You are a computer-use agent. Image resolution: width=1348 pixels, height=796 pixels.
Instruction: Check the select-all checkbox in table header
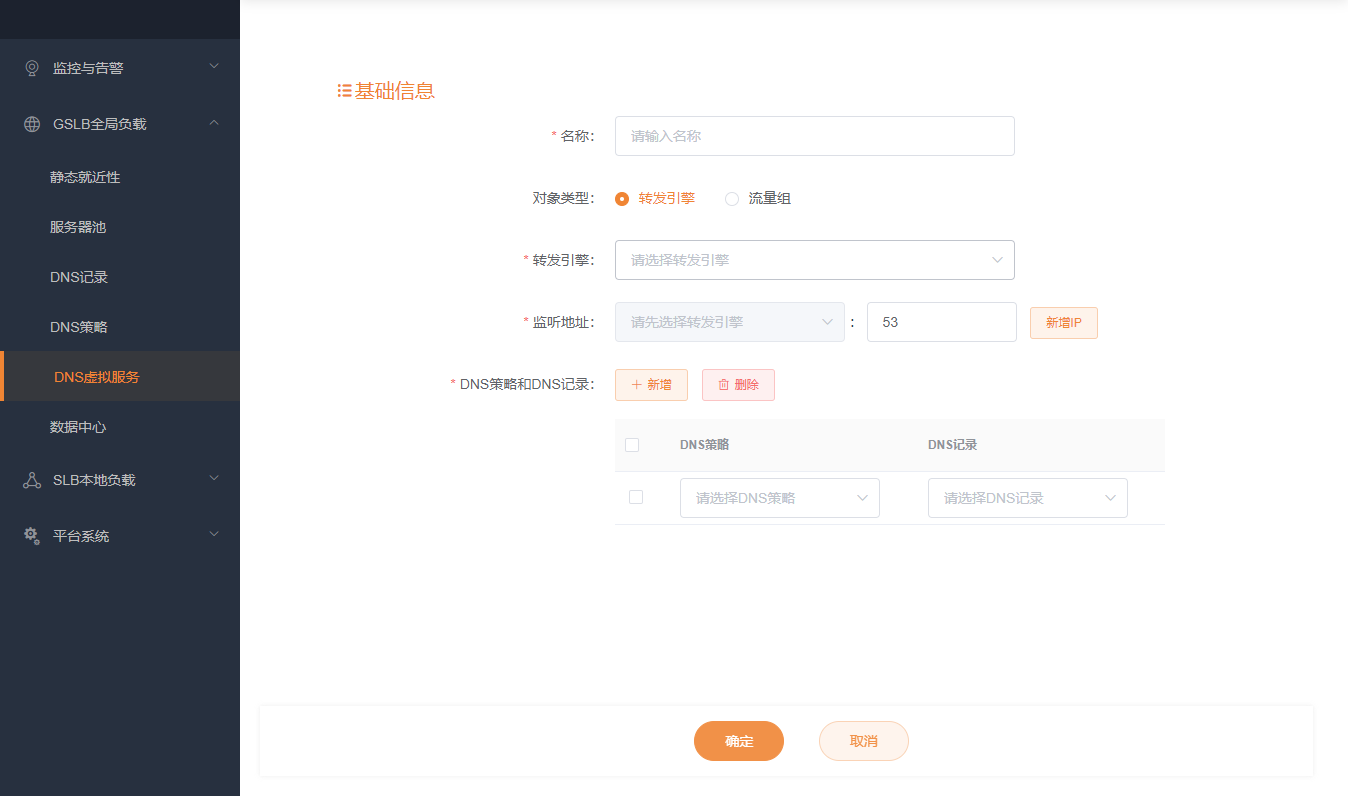(x=632, y=445)
